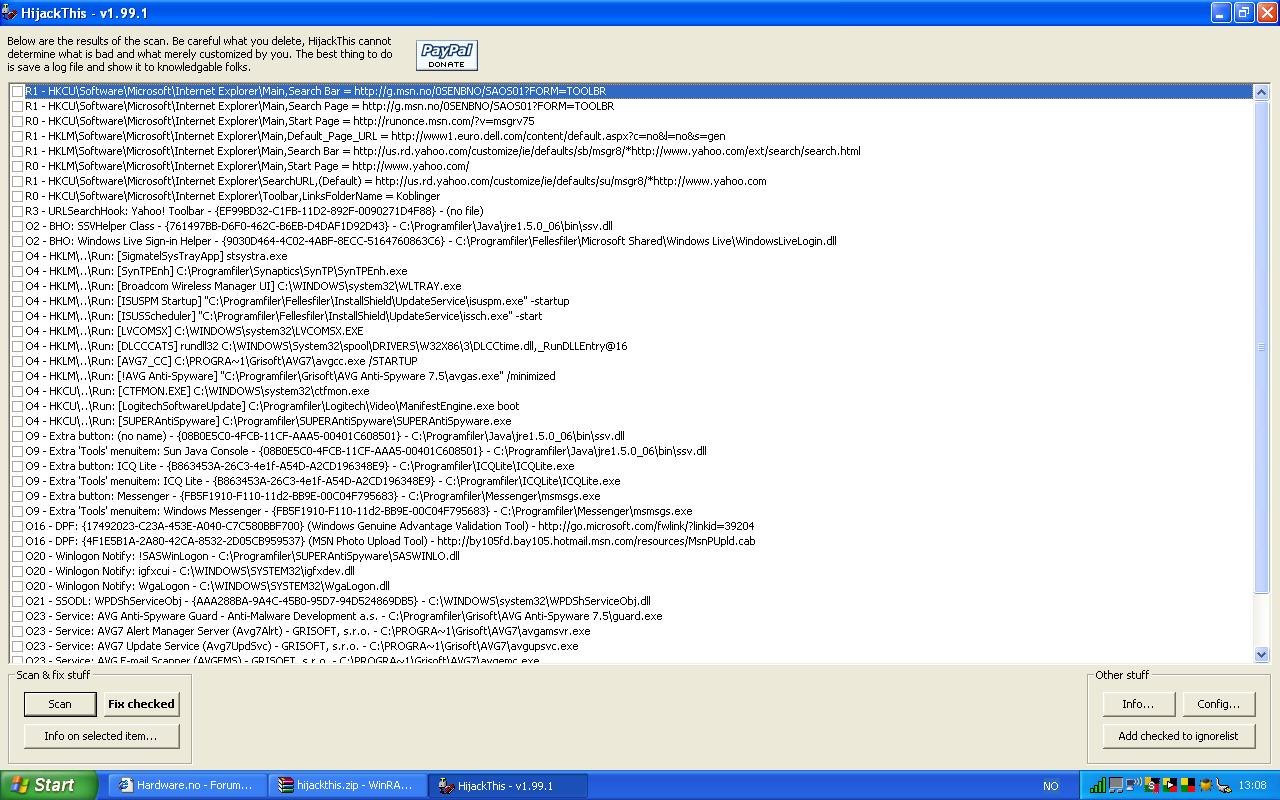
Task: Open the SUPERAntiSpyware bug tray icon
Action: click(x=1206, y=785)
